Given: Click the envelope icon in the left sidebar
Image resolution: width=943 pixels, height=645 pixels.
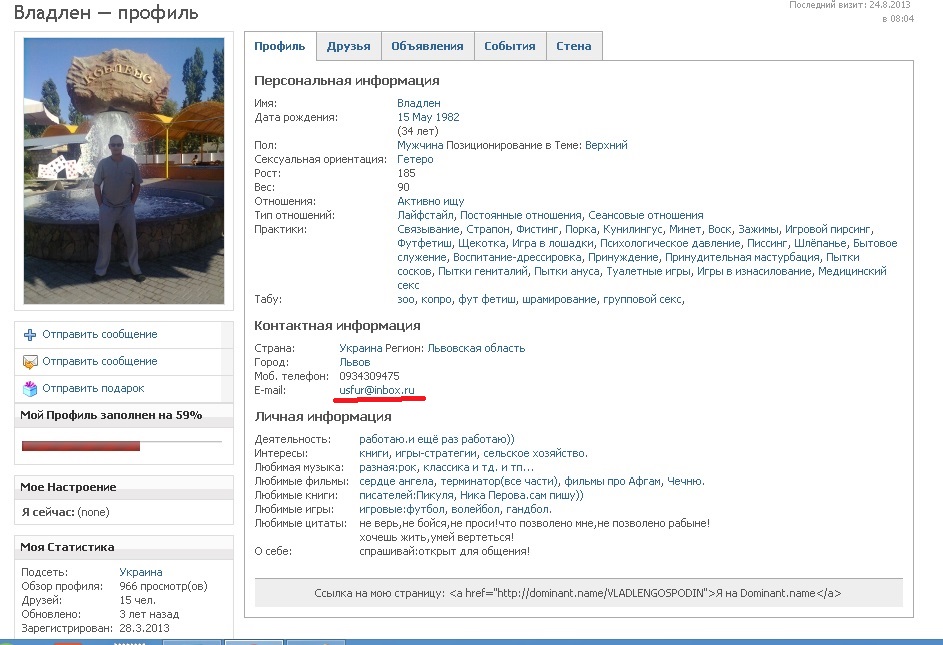Looking at the screenshot, I should 30,362.
